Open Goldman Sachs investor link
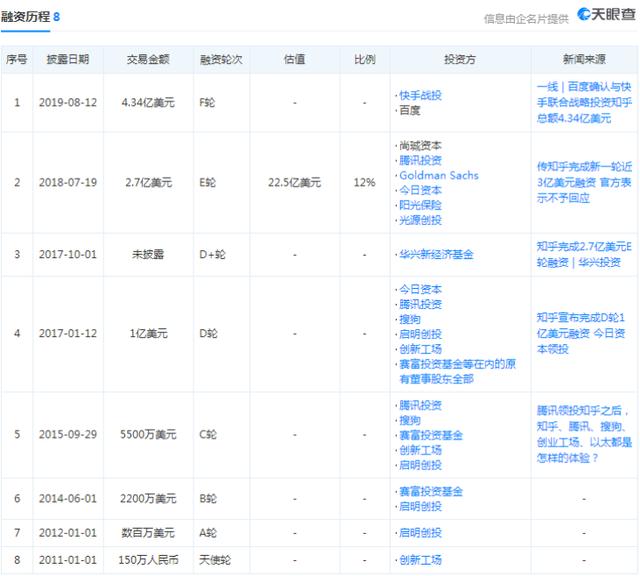 pyautogui.click(x=439, y=176)
